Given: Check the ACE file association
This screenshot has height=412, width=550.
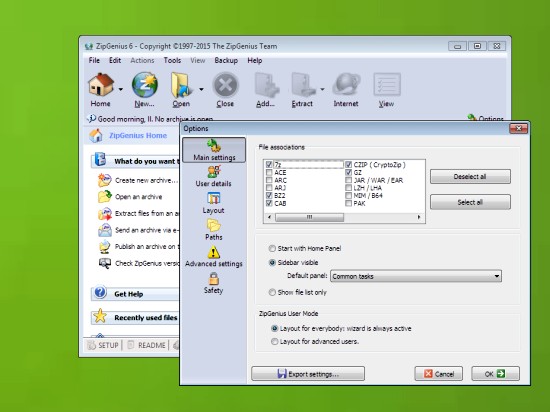Looking at the screenshot, I should (x=269, y=172).
